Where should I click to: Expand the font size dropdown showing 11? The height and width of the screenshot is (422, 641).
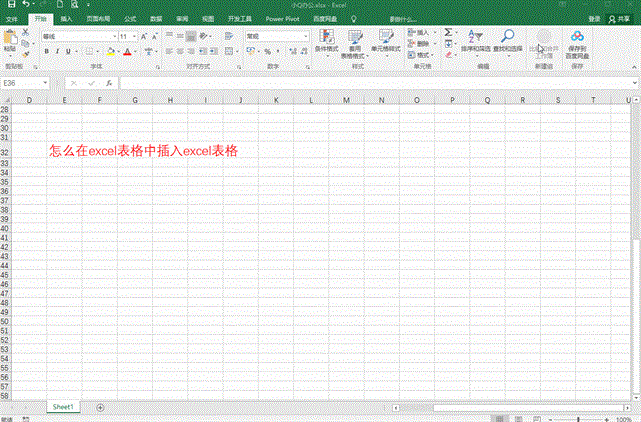point(134,36)
